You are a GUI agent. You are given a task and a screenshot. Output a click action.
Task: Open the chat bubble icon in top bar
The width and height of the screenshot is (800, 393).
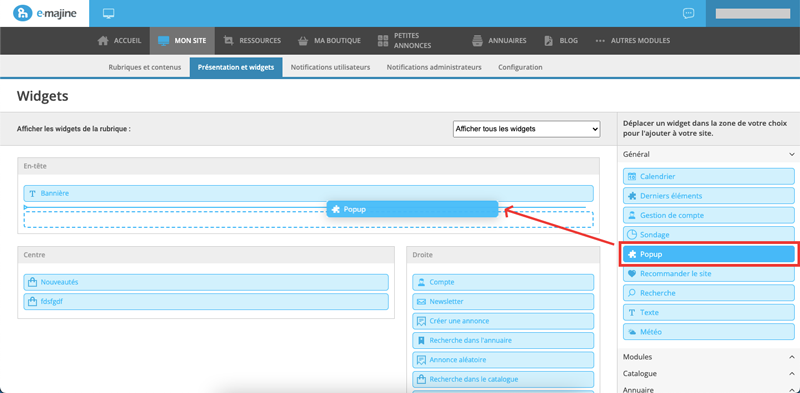pyautogui.click(x=688, y=13)
